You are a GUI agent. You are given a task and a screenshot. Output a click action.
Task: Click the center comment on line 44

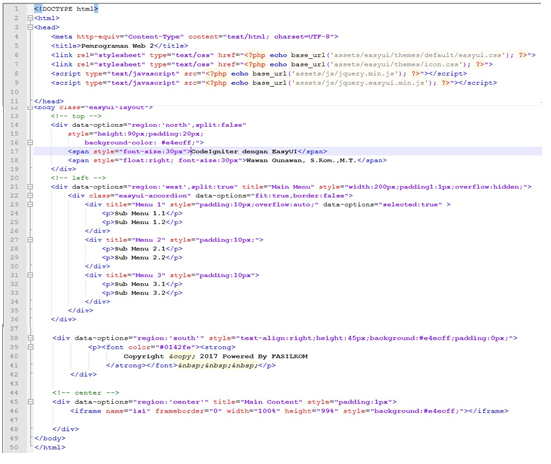[x=86, y=393]
